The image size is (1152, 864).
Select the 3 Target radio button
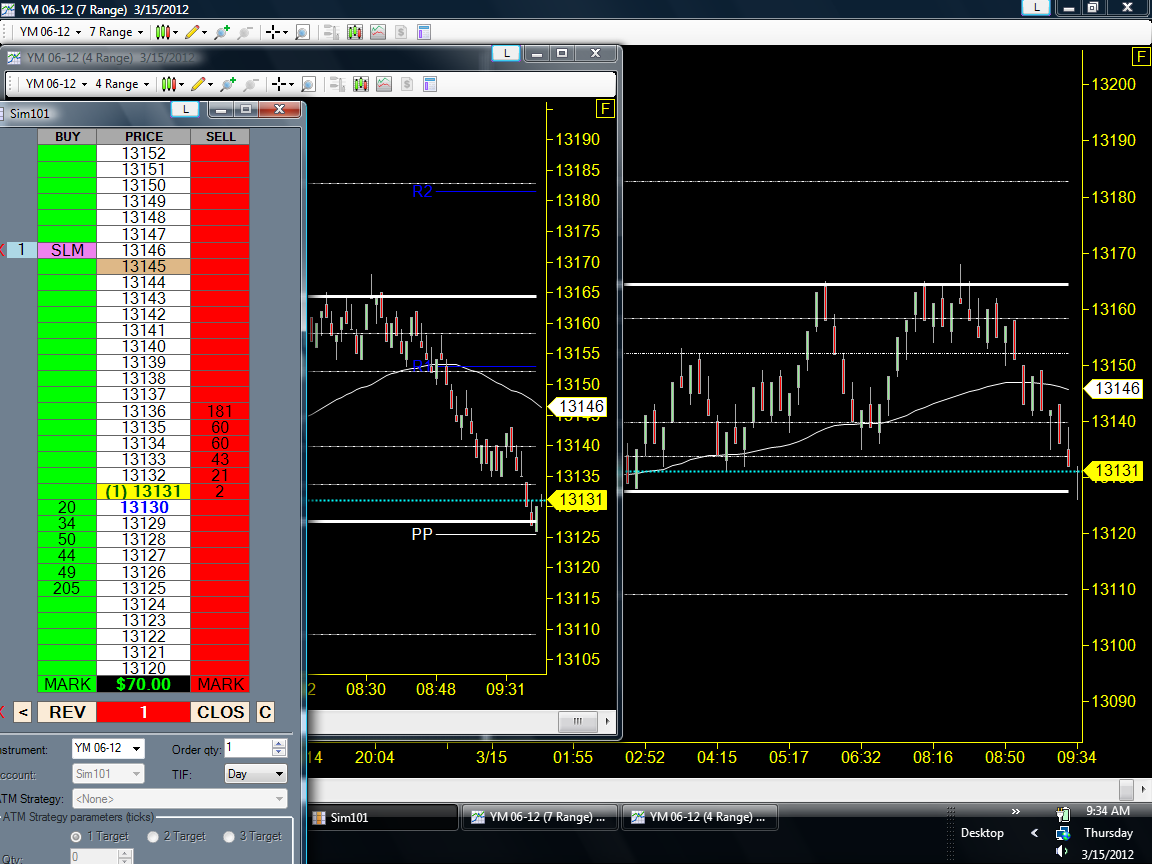click(x=229, y=837)
